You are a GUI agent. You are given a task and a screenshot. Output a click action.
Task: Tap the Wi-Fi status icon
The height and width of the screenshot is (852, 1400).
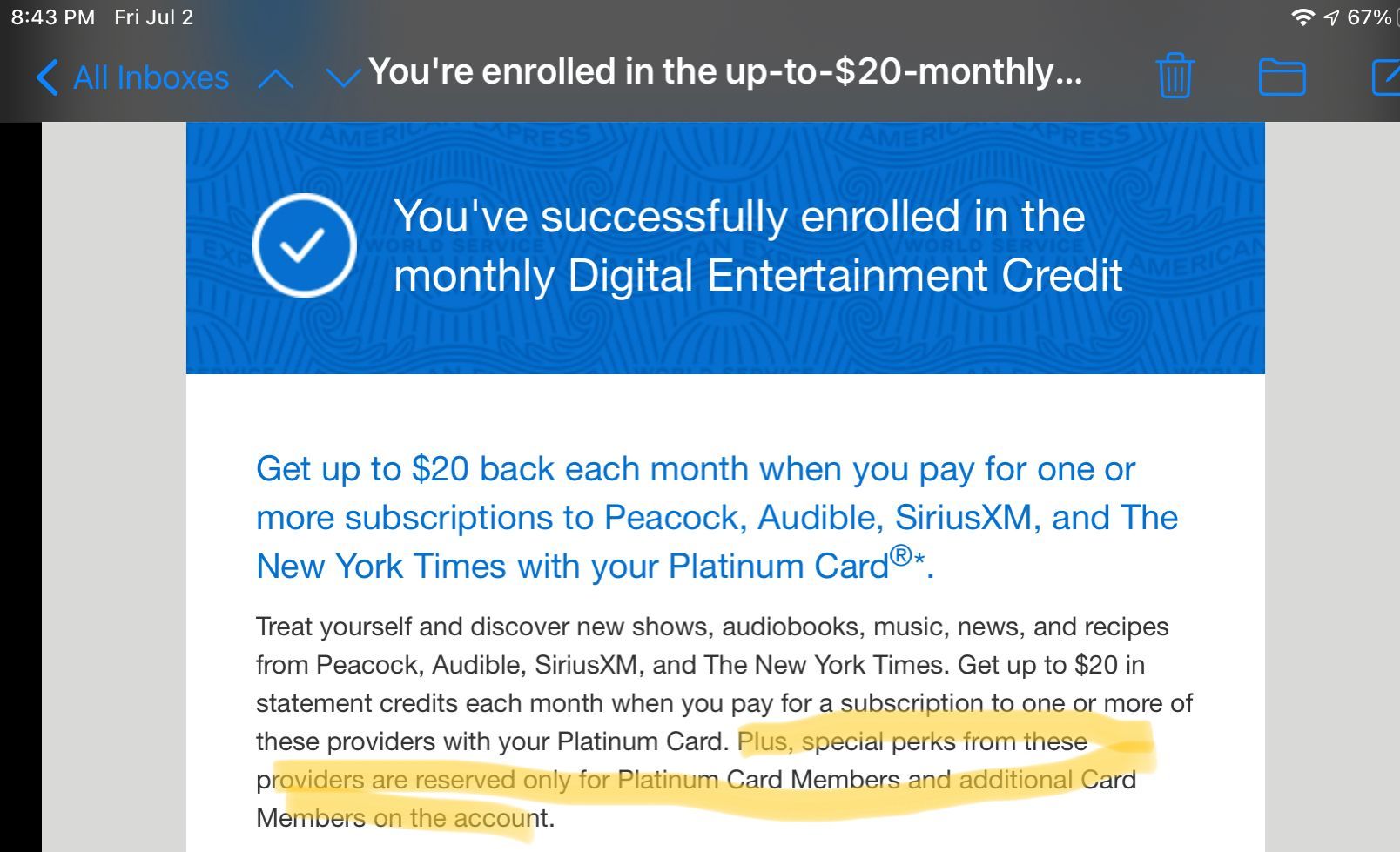tap(1302, 17)
